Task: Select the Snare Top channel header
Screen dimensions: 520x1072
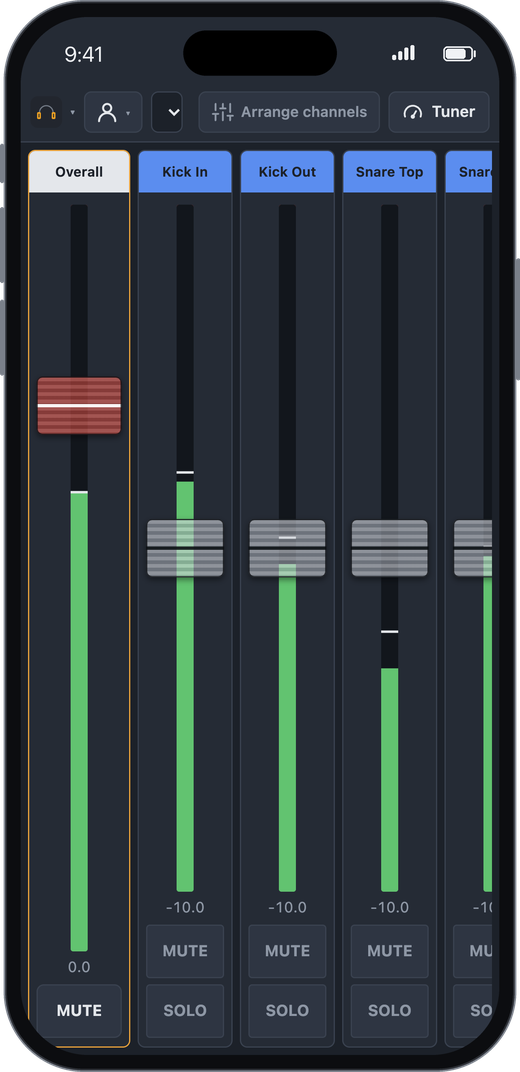Action: pyautogui.click(x=389, y=172)
